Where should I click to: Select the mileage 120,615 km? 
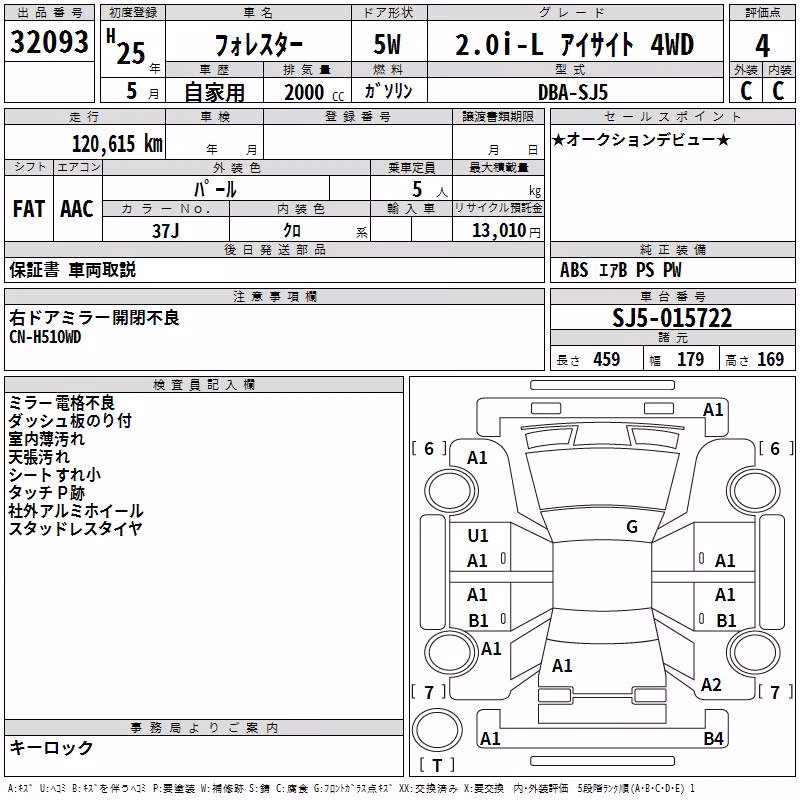117,144
